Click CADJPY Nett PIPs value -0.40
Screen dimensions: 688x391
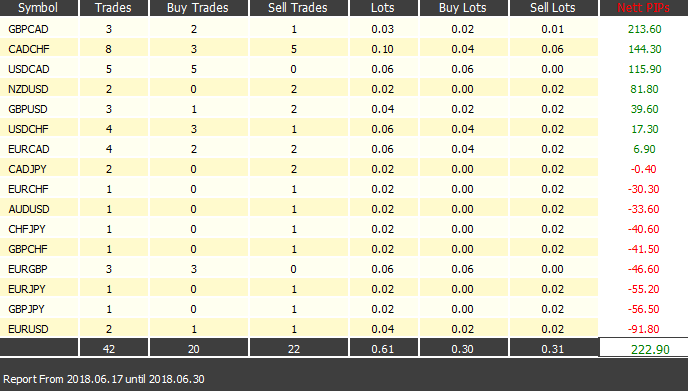(x=644, y=169)
